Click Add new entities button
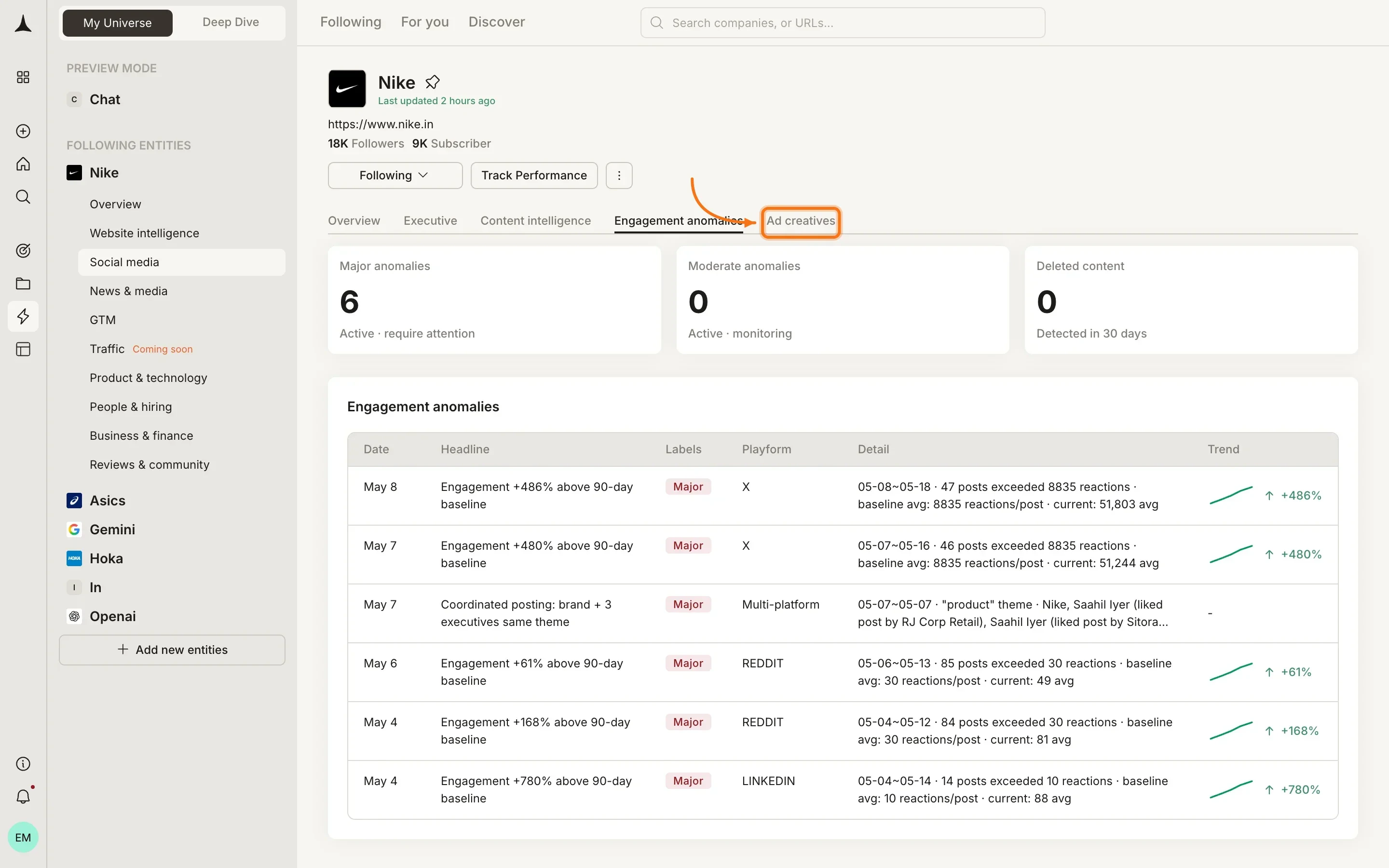This screenshot has height=868, width=1389. tap(172, 650)
